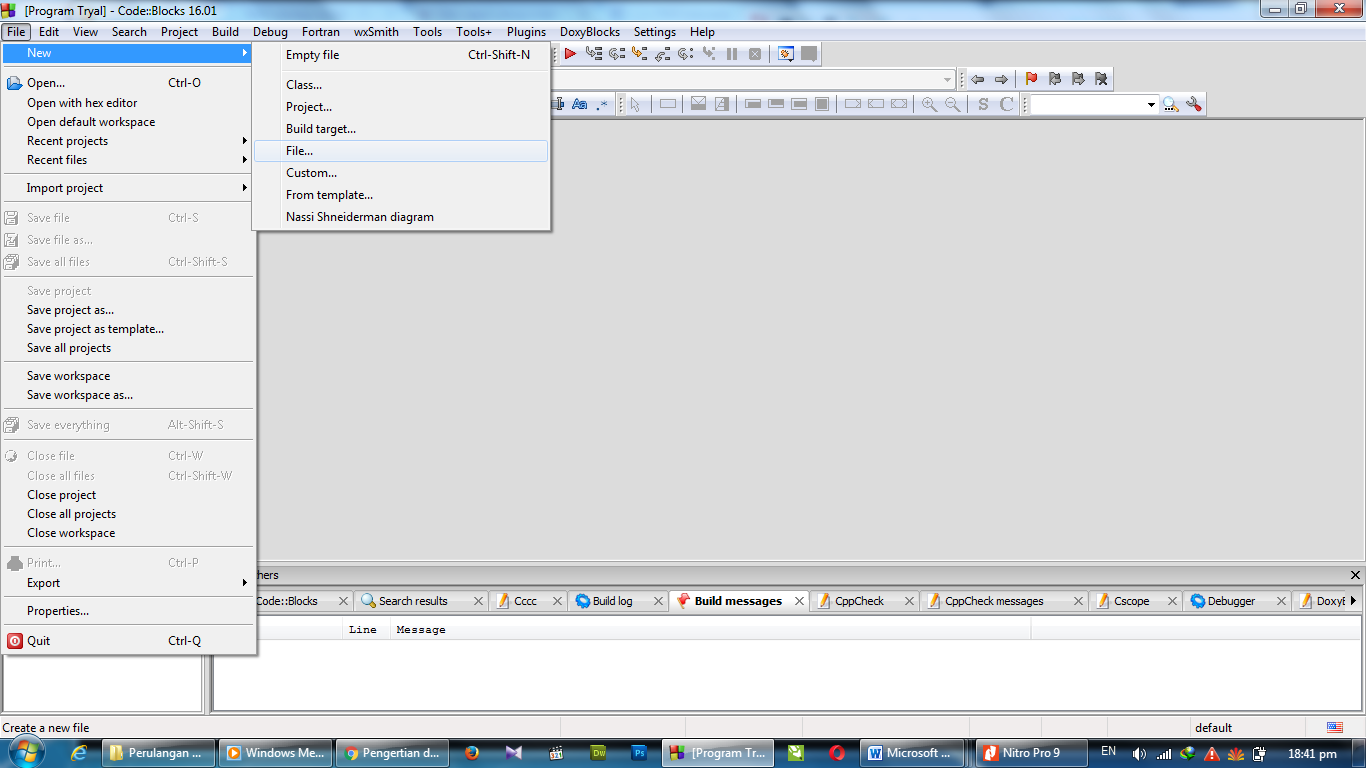Toggle the debugging windows bug icon

[x=785, y=54]
